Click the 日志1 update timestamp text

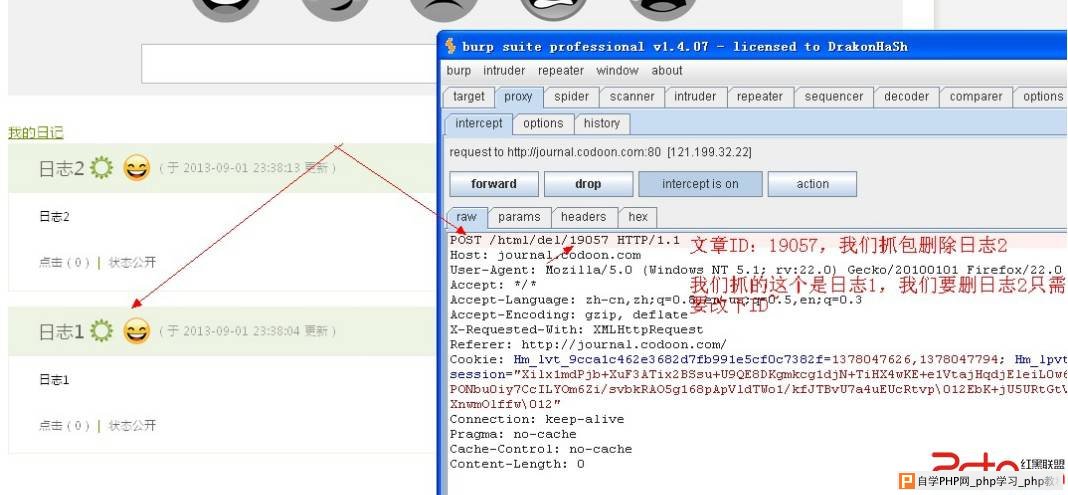click(x=247, y=332)
